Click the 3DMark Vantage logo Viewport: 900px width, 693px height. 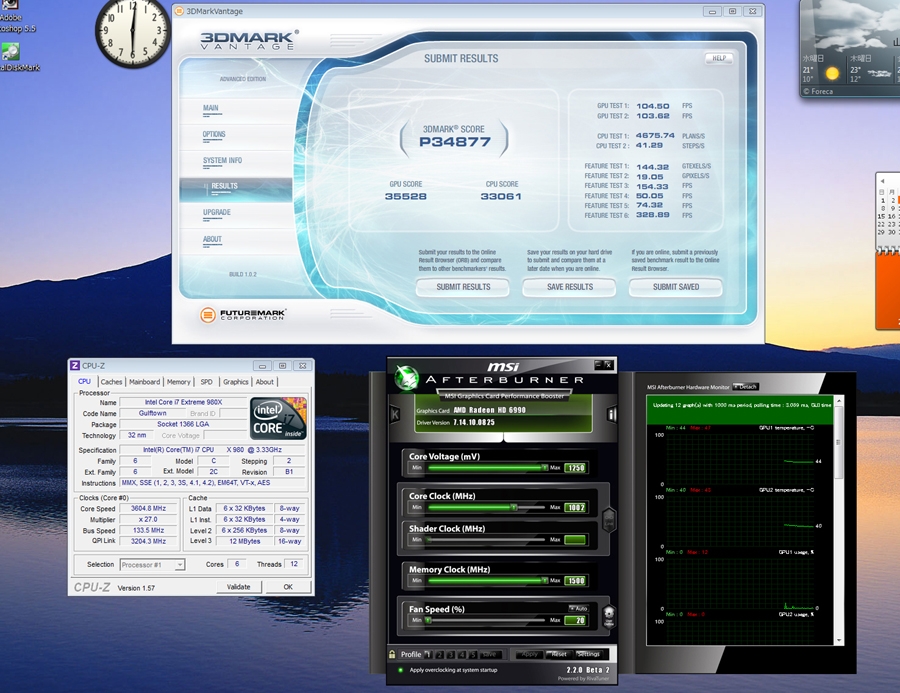click(x=249, y=40)
